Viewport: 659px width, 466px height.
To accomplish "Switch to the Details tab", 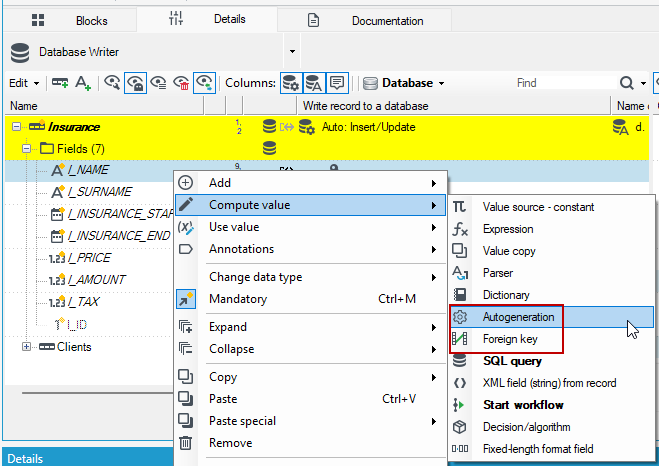I will pyautogui.click(x=207, y=19).
